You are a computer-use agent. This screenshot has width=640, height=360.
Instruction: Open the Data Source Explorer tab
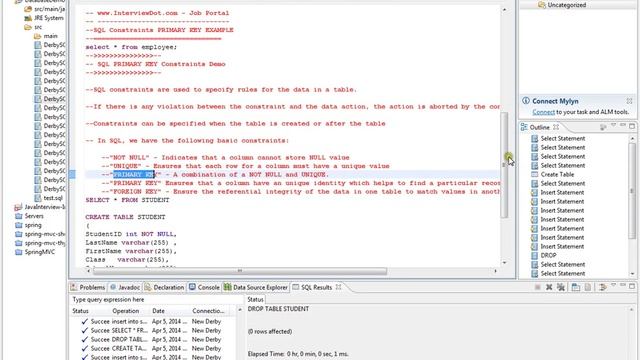coord(256,287)
